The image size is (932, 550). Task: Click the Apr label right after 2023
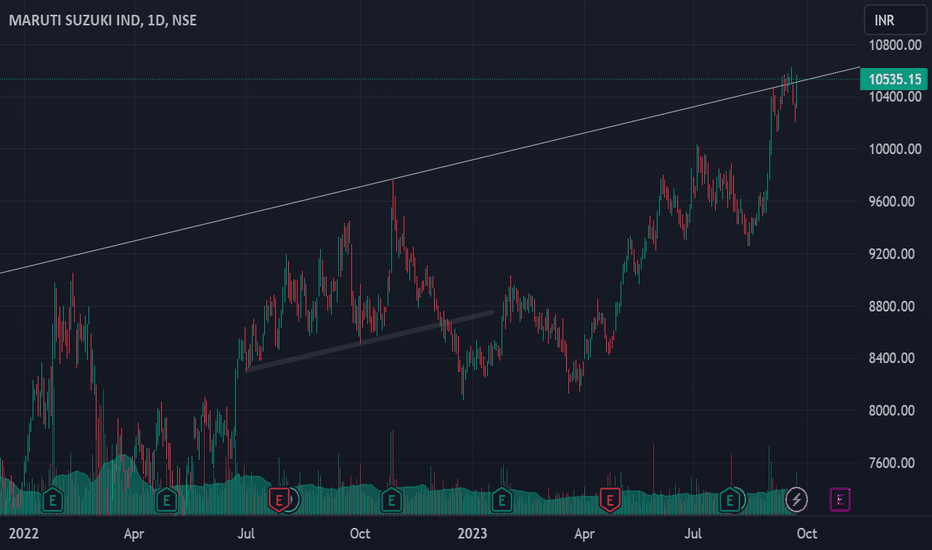coord(584,534)
